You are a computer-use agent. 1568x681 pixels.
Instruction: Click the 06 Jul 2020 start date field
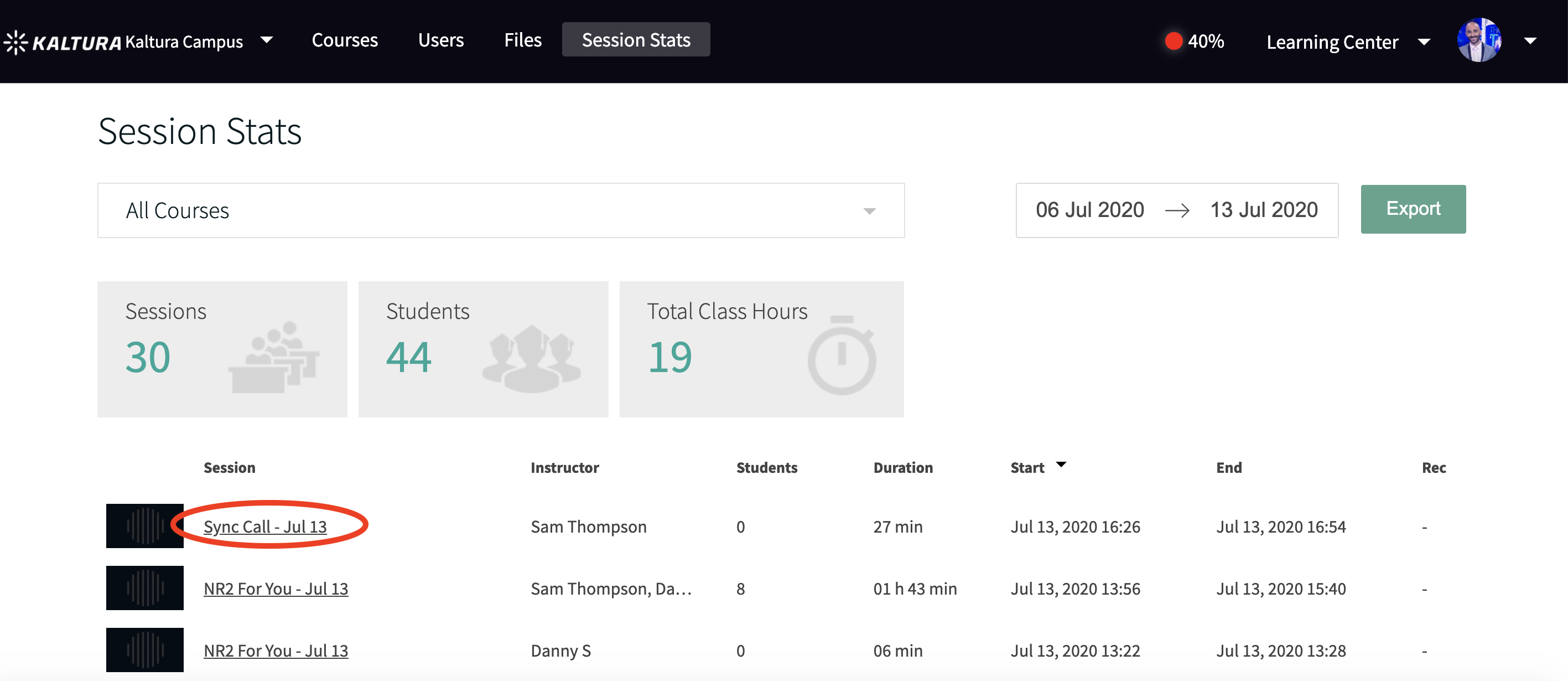pyautogui.click(x=1089, y=210)
